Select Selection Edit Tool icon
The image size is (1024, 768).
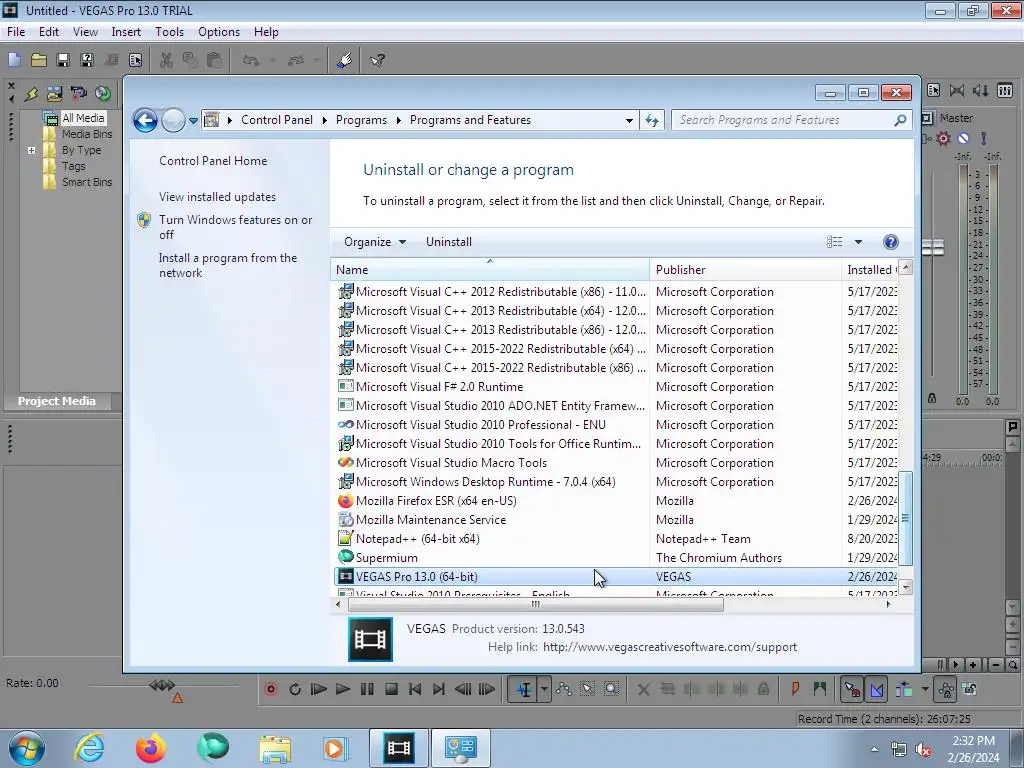pyautogui.click(x=588, y=689)
